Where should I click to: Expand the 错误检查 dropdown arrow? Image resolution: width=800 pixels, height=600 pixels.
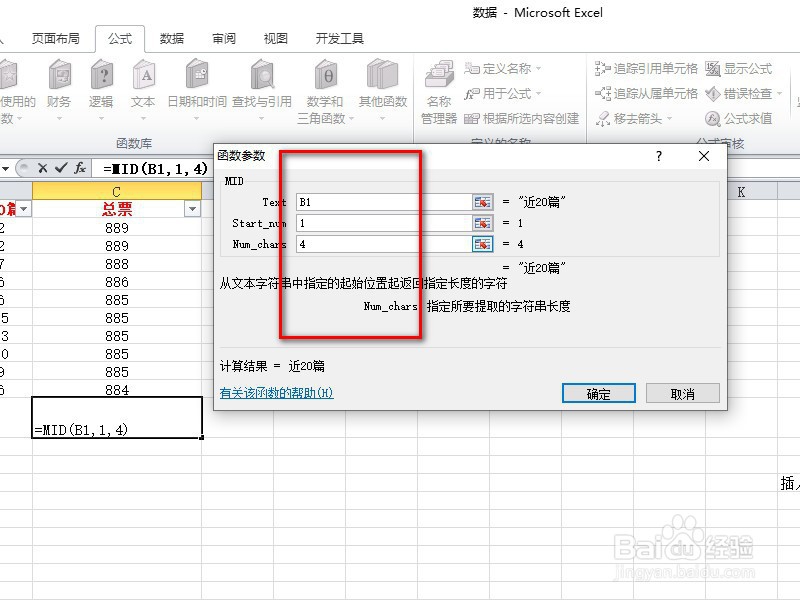tap(779, 93)
